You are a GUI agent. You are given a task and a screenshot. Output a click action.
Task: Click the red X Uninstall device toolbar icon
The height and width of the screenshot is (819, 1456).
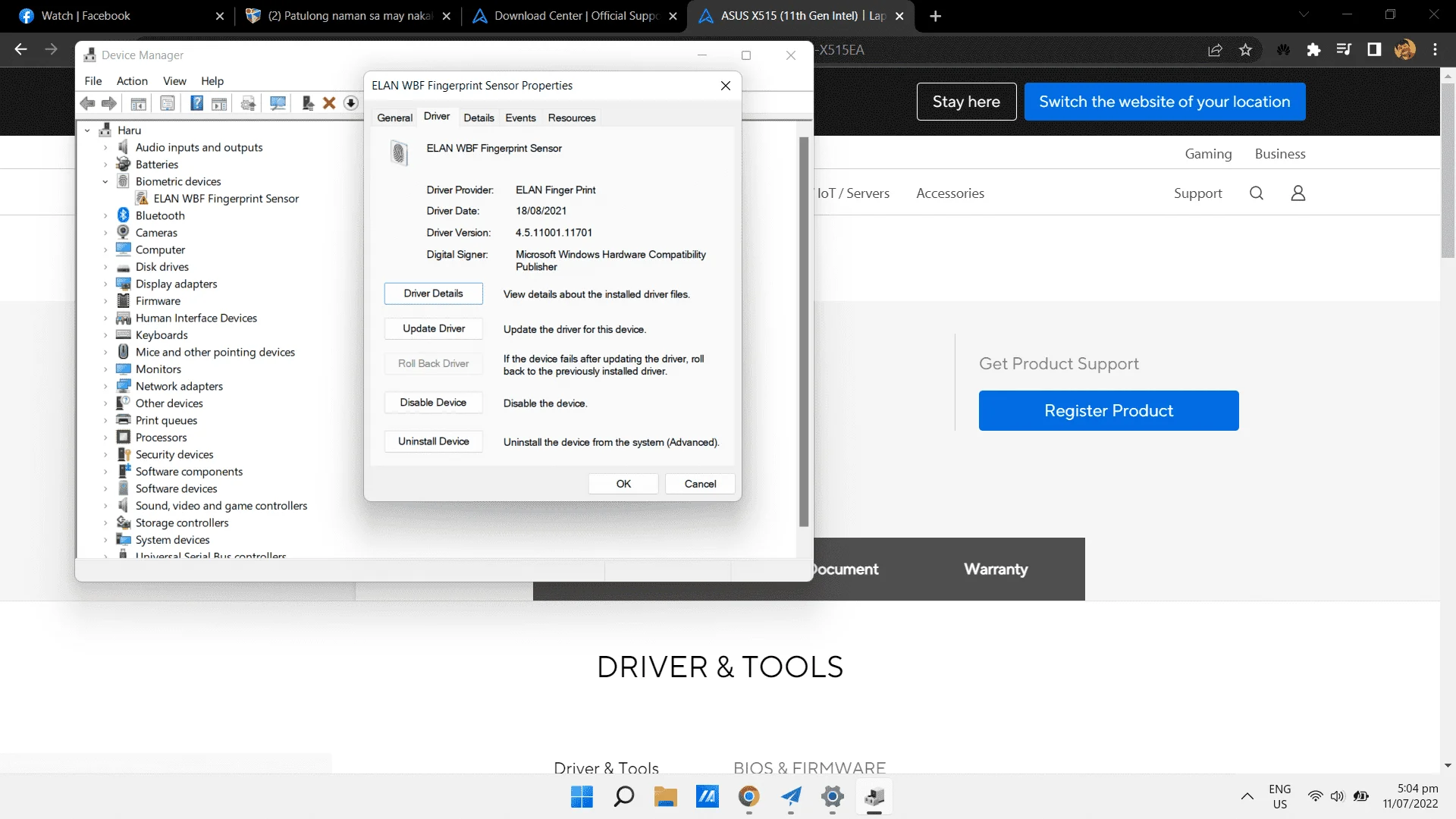click(x=329, y=103)
